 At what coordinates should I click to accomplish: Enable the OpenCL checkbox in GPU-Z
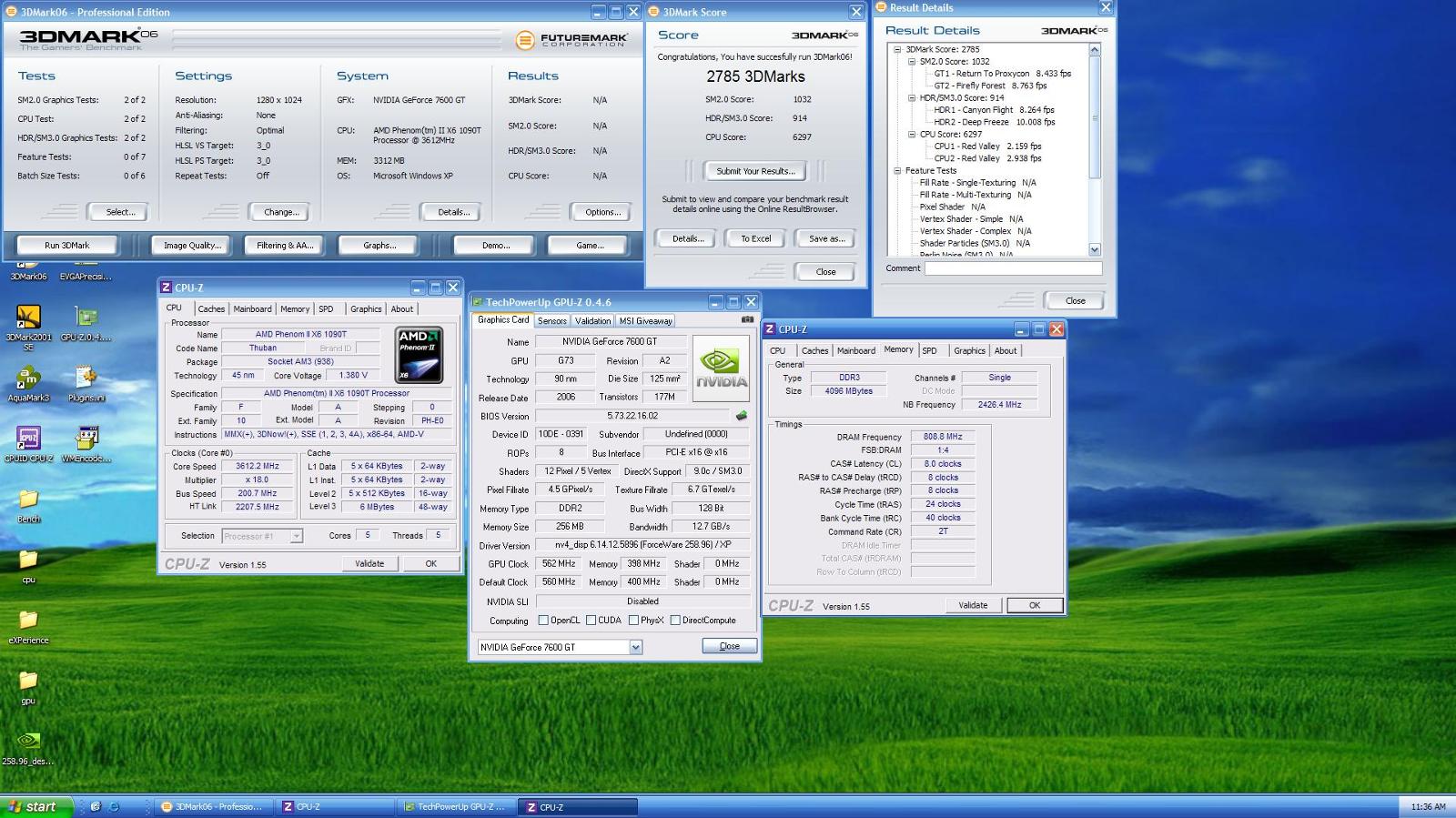coord(543,621)
